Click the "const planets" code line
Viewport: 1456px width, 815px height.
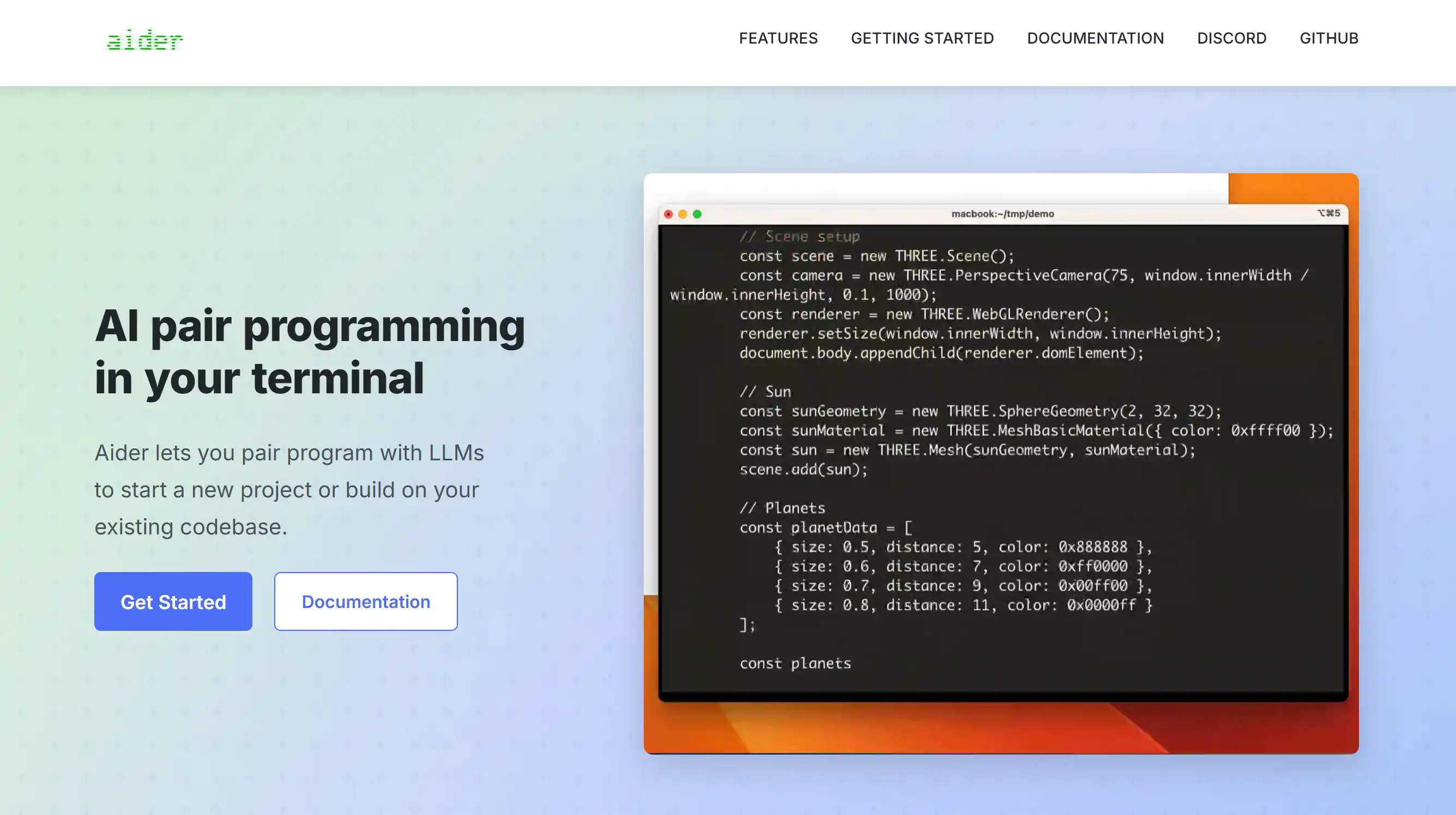pos(795,663)
